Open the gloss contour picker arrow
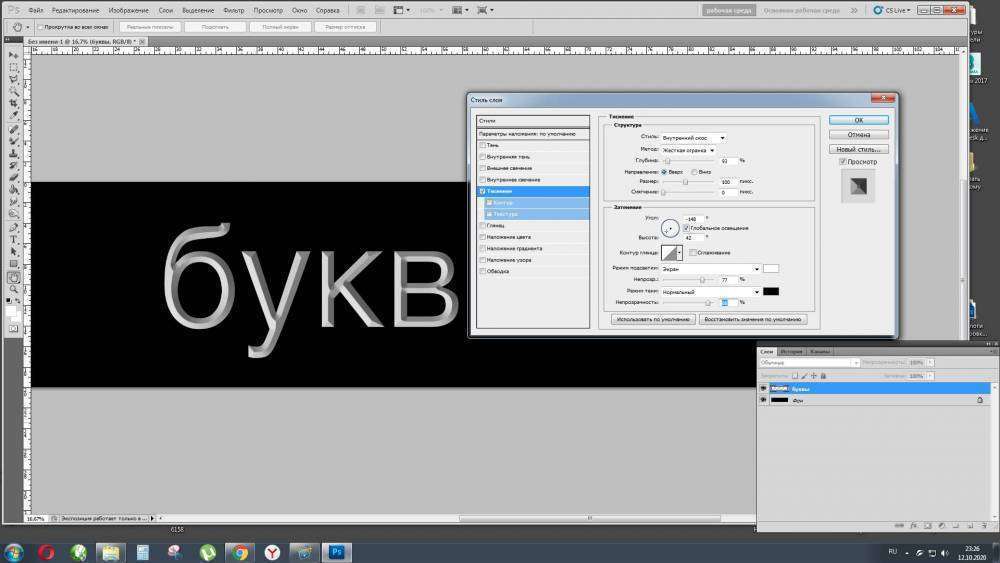The image size is (1000, 563). pyautogui.click(x=680, y=253)
